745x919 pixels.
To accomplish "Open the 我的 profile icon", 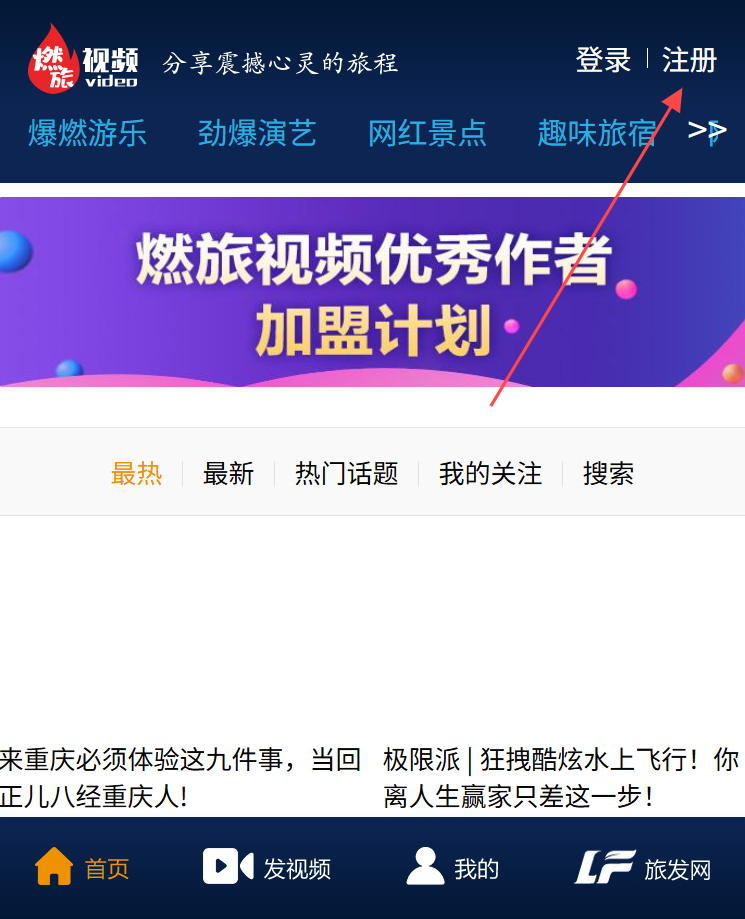I will pos(425,866).
